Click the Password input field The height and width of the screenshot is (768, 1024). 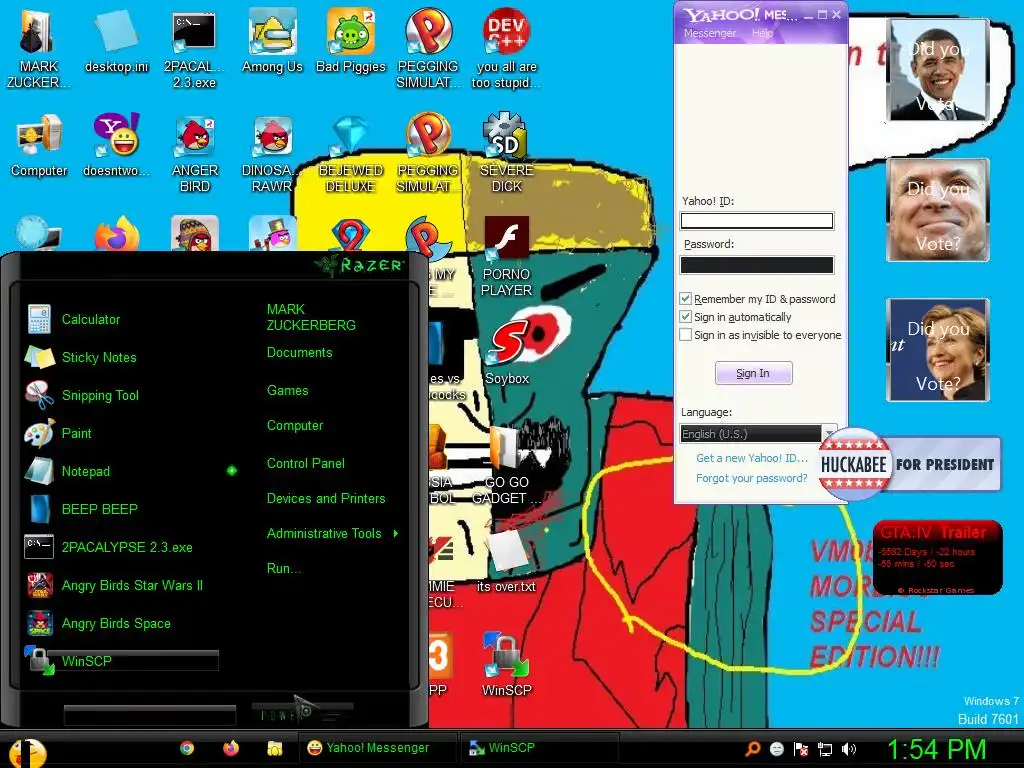757,264
